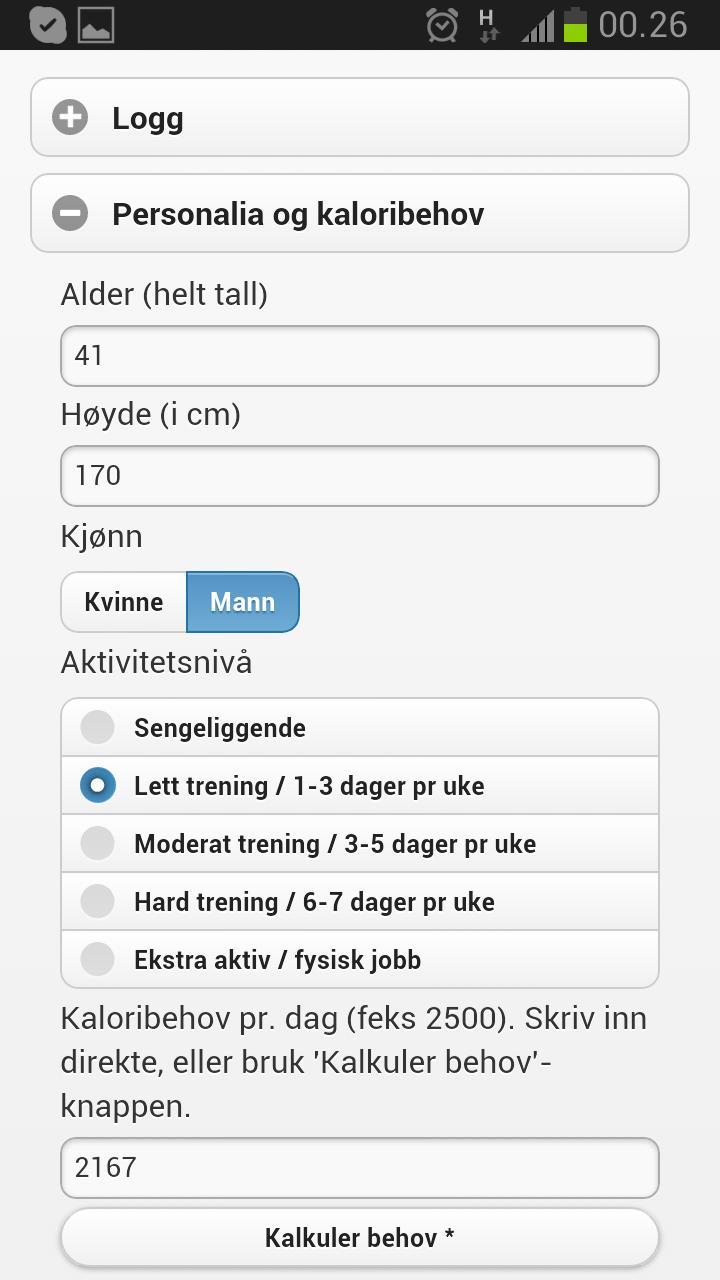
Task: Select the kaloribehov field showing 2167
Action: (x=360, y=1167)
